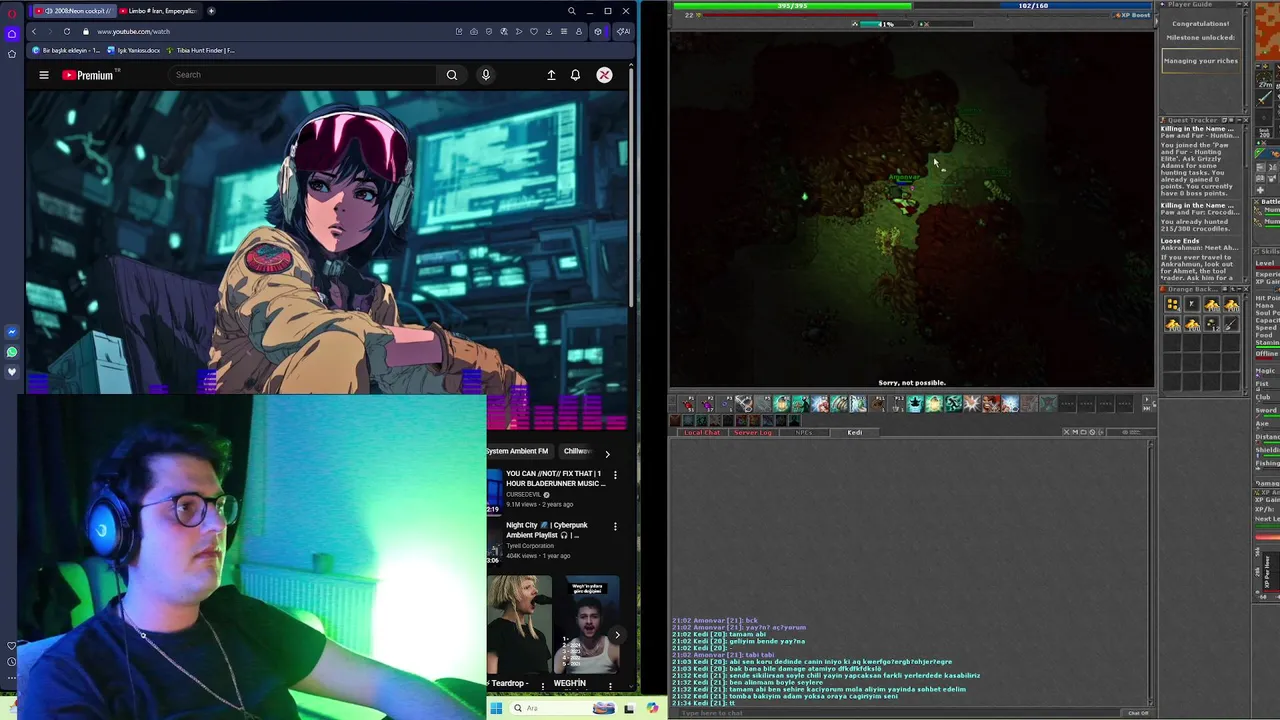Click the gold coins stack in first backpack slot
The width and height of the screenshot is (1280, 720).
[x=1172, y=305]
